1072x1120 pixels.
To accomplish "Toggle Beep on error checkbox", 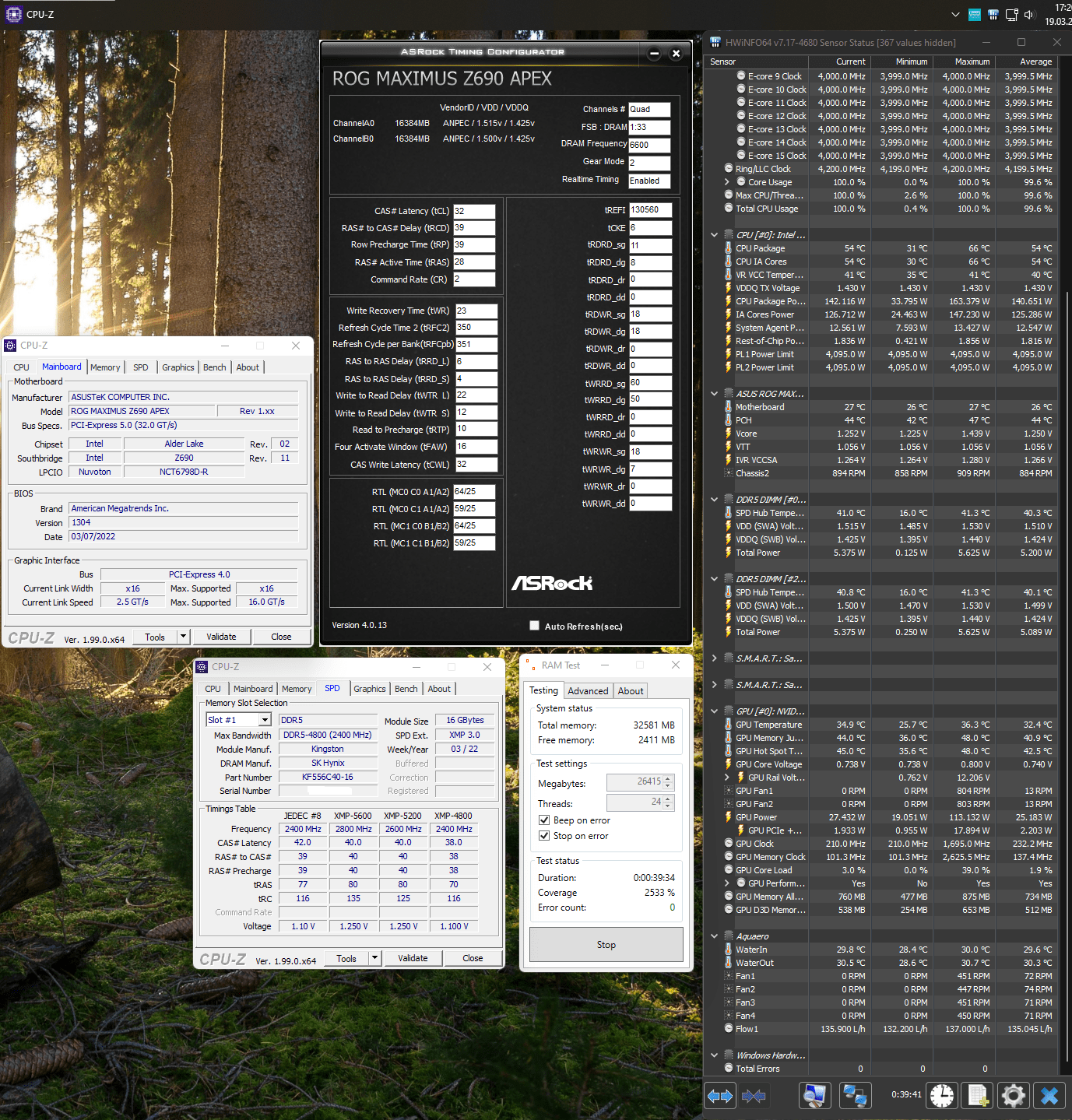I will 544,820.
